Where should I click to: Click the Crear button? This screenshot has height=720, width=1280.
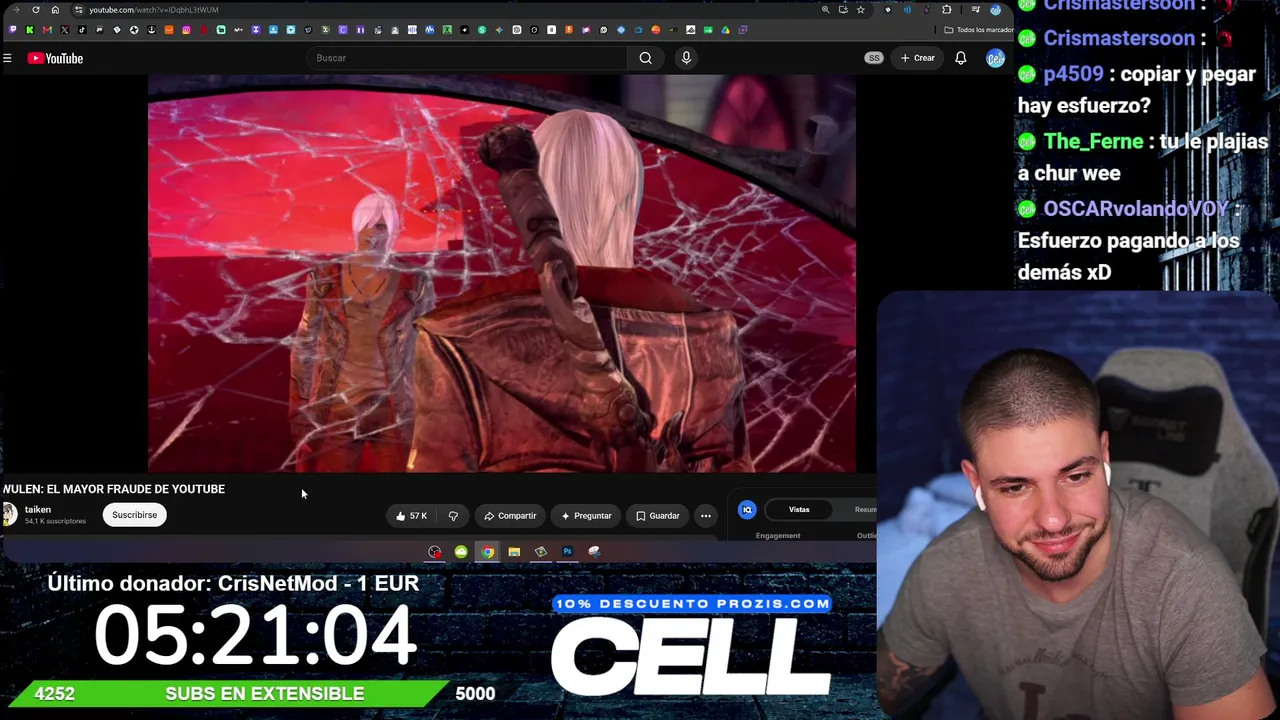tap(917, 58)
